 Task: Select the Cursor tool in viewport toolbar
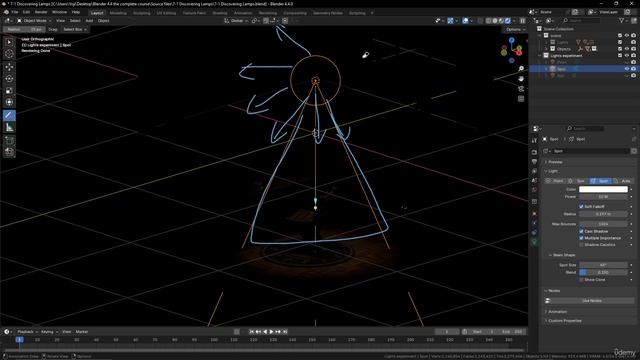[x=9, y=53]
